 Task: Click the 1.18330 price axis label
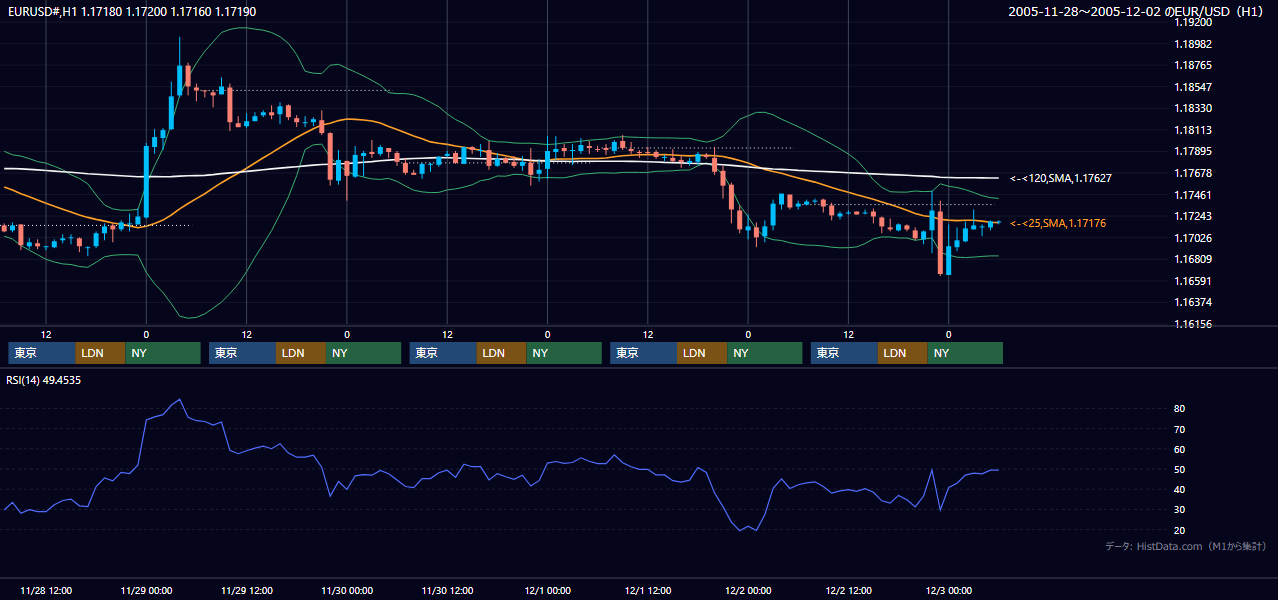[1192, 108]
